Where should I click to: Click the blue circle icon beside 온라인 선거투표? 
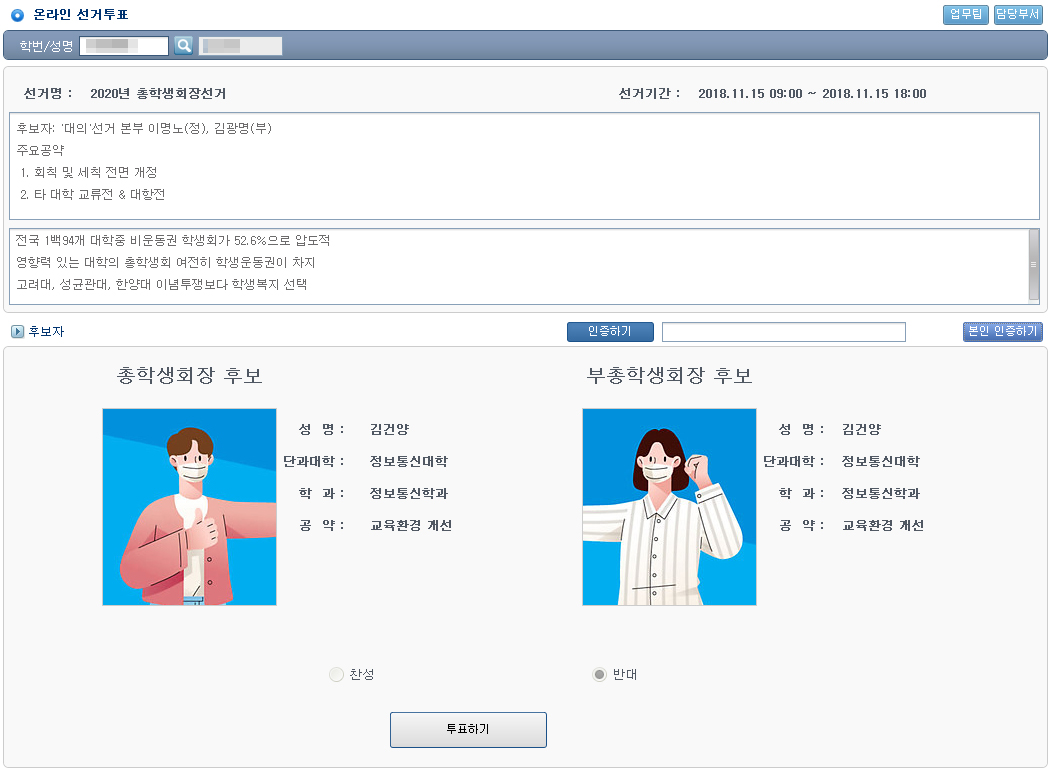(x=16, y=15)
